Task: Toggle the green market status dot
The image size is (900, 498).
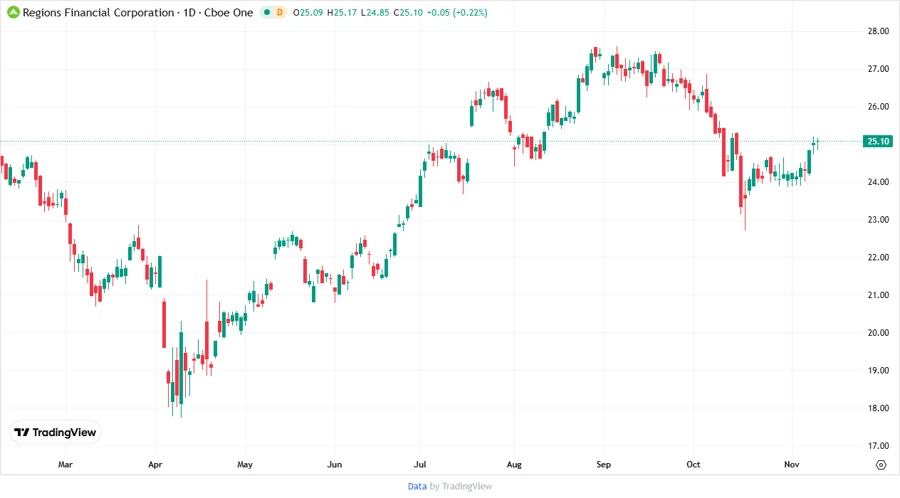Action: [x=267, y=12]
